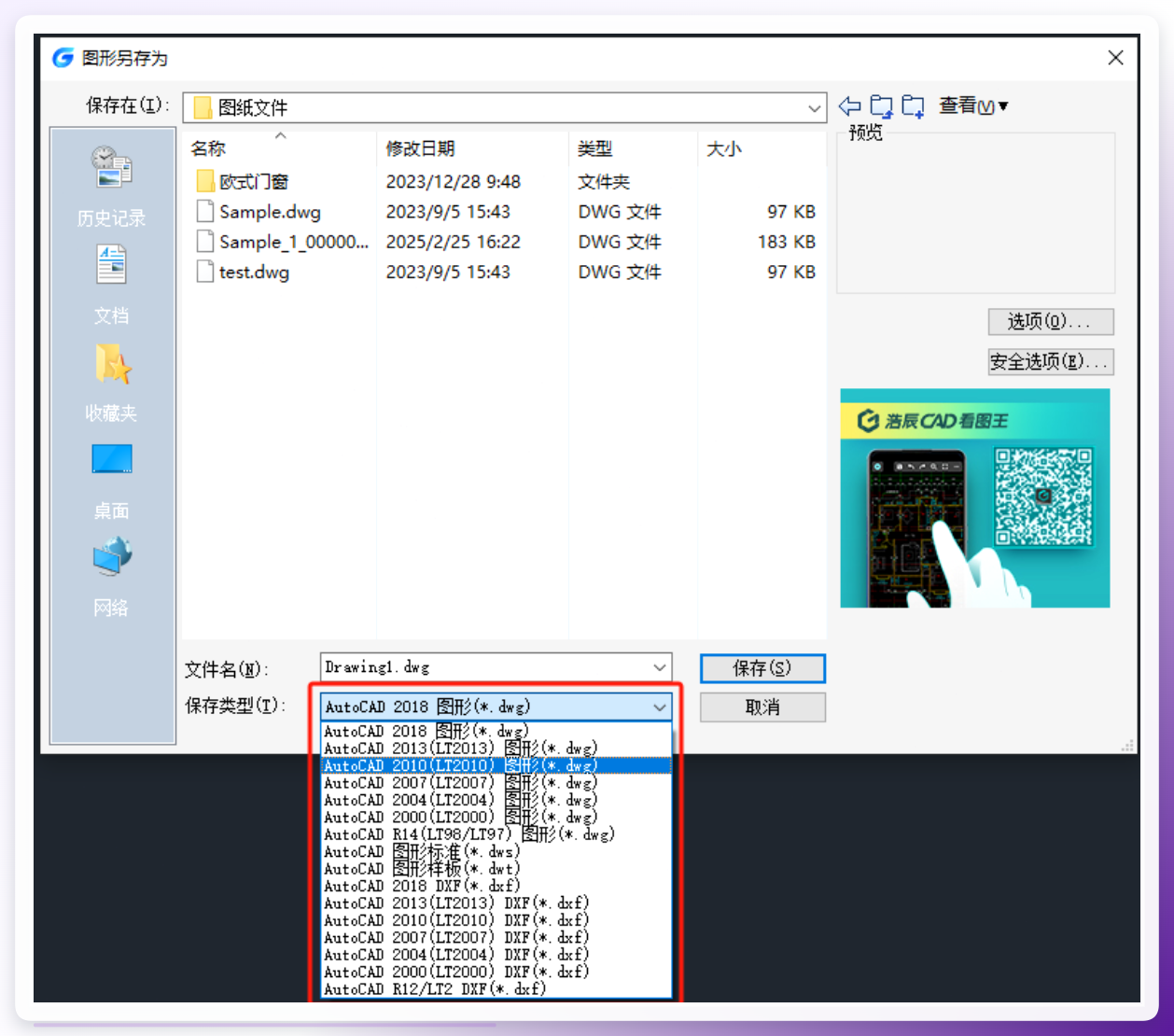Open the 网络 network location
The width and height of the screenshot is (1174, 1036).
tap(111, 578)
